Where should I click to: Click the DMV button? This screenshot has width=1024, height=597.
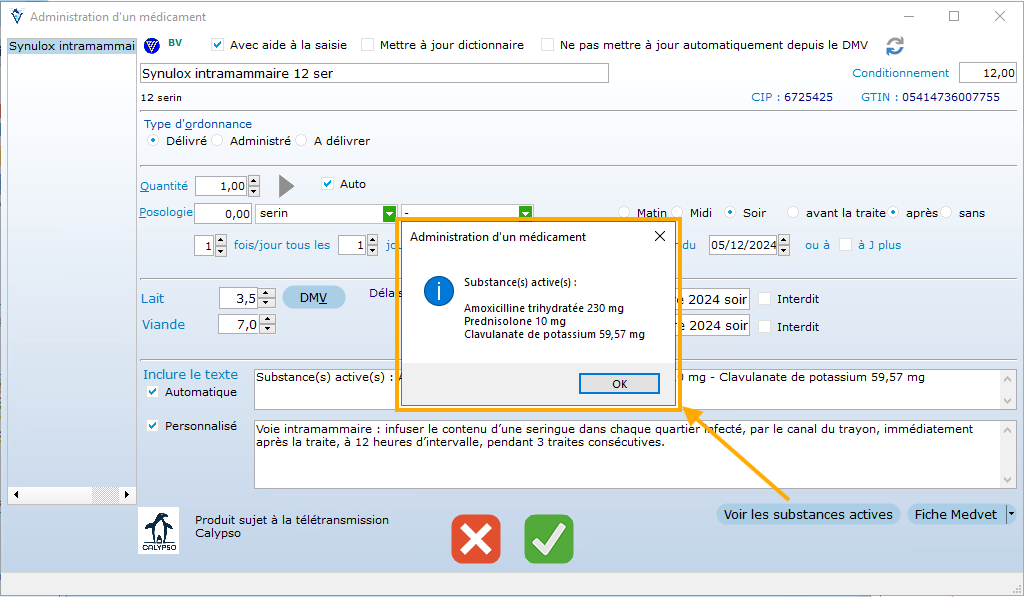(x=313, y=298)
